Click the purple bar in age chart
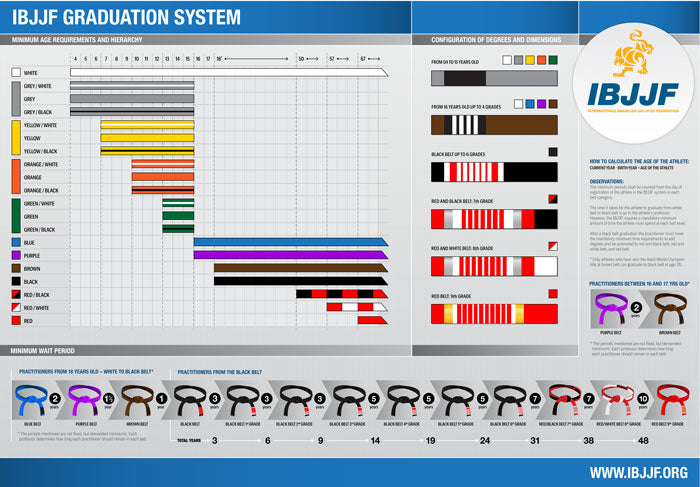 pyautogui.click(x=291, y=255)
